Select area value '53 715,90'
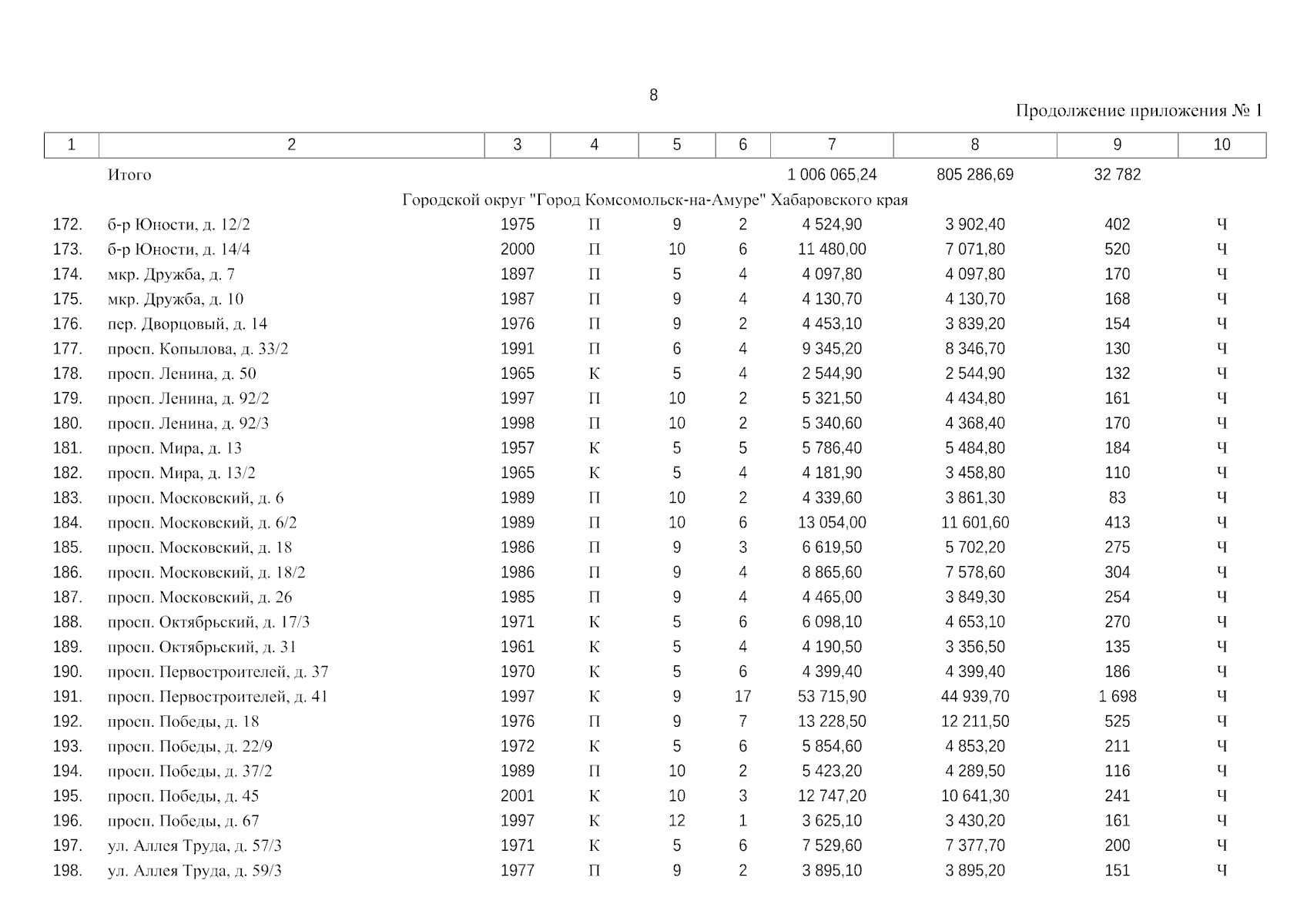 832,697
